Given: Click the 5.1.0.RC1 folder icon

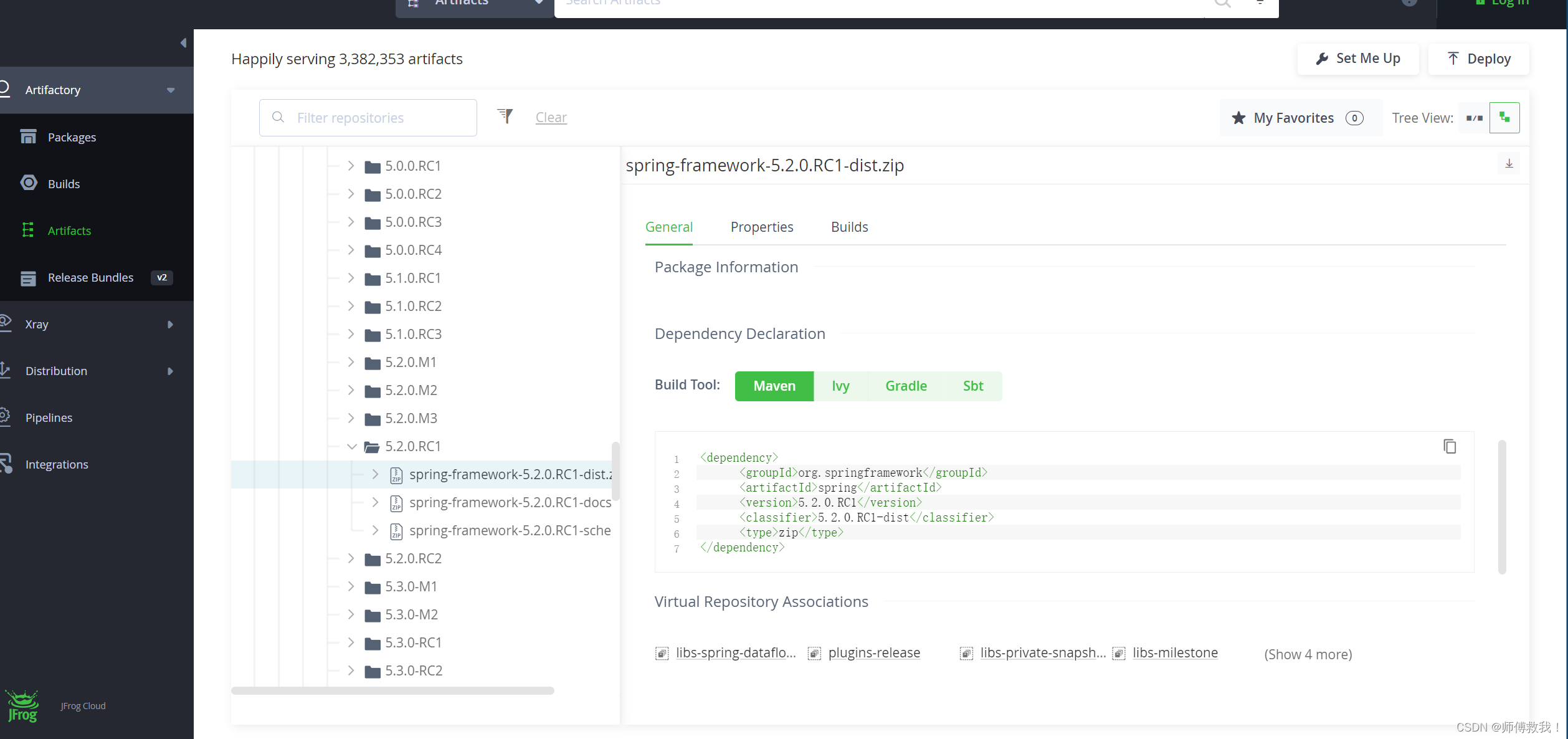Looking at the screenshot, I should click(373, 279).
